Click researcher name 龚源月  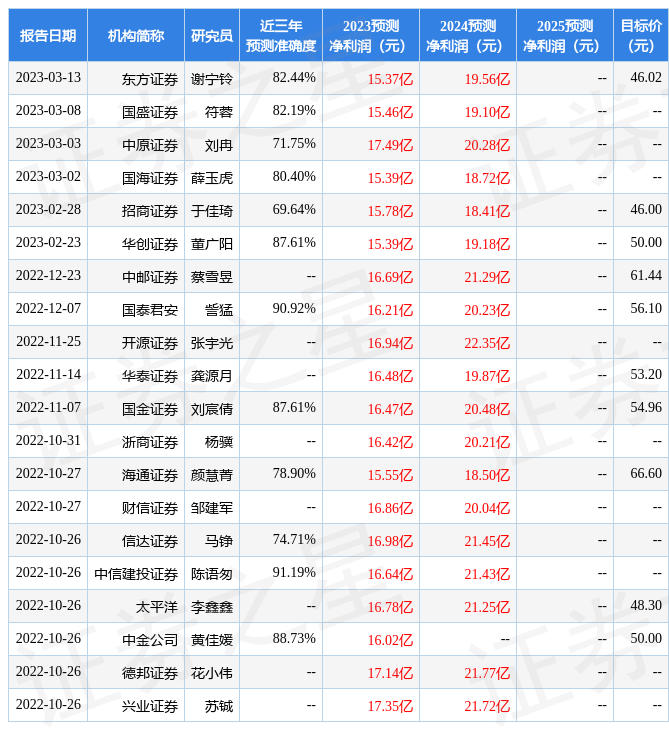[212, 376]
